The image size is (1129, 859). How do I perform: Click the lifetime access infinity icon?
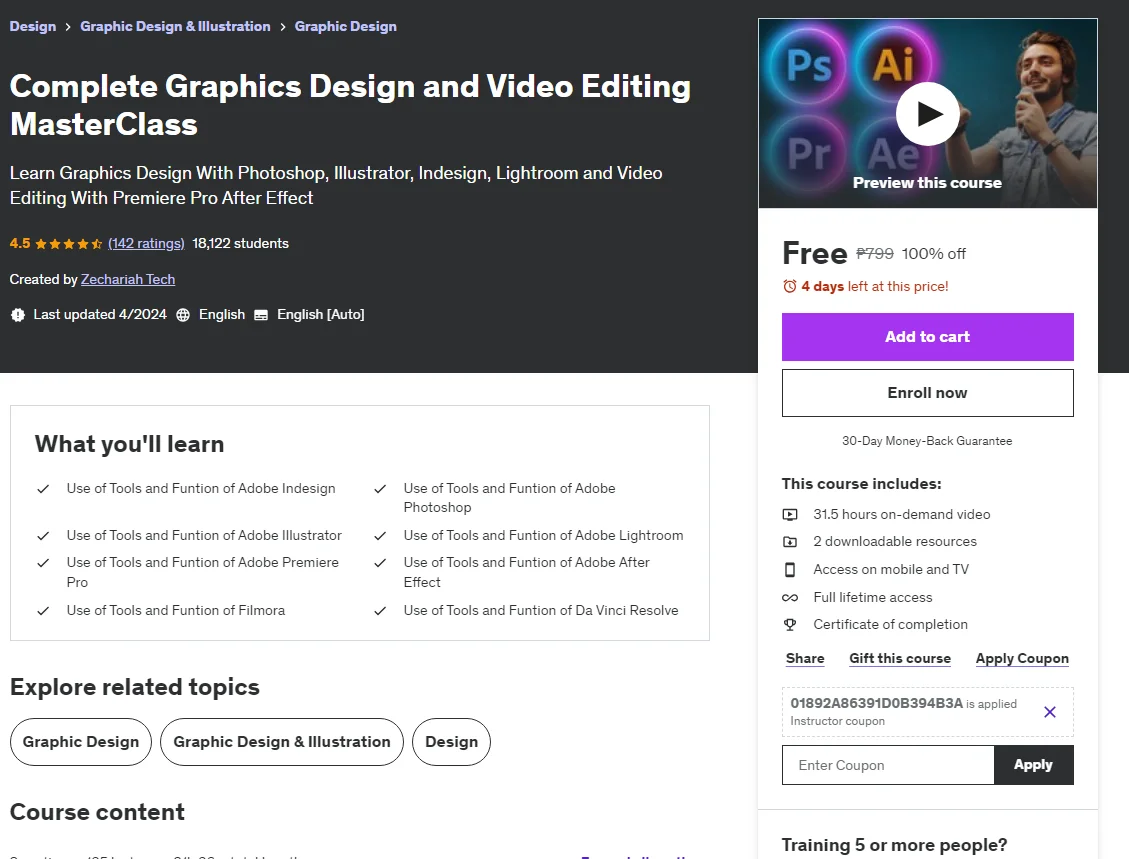pyautogui.click(x=790, y=598)
